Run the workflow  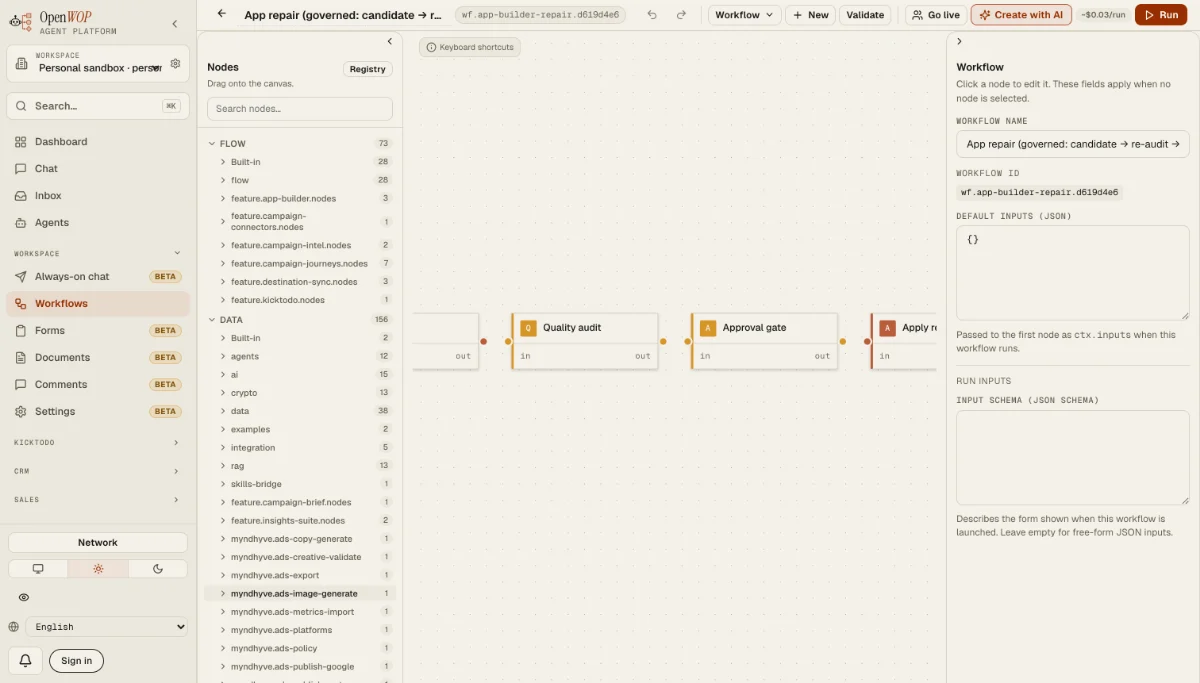pos(1160,15)
